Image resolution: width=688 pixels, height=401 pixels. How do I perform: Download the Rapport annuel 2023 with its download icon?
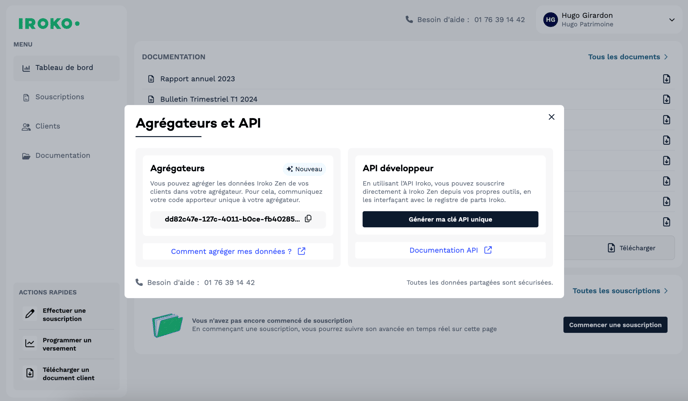(x=666, y=79)
